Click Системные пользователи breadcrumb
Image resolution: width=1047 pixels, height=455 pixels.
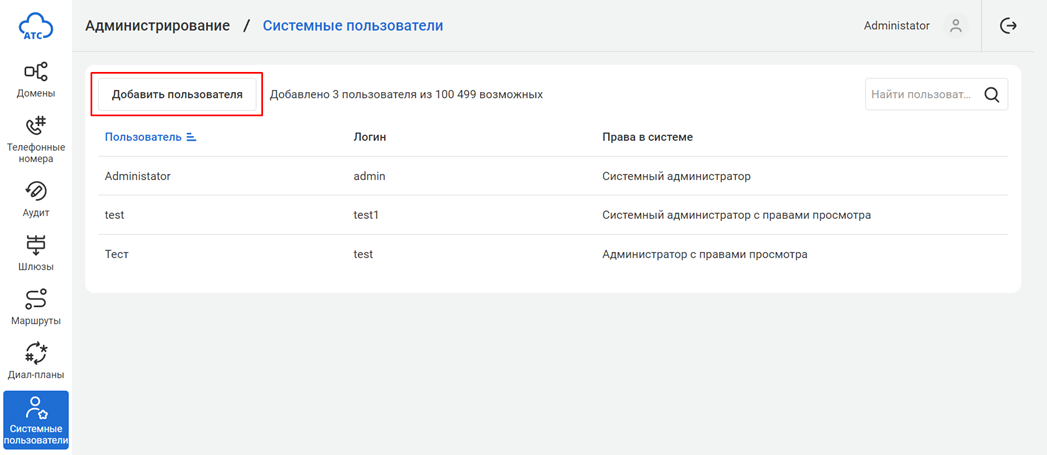(x=352, y=26)
